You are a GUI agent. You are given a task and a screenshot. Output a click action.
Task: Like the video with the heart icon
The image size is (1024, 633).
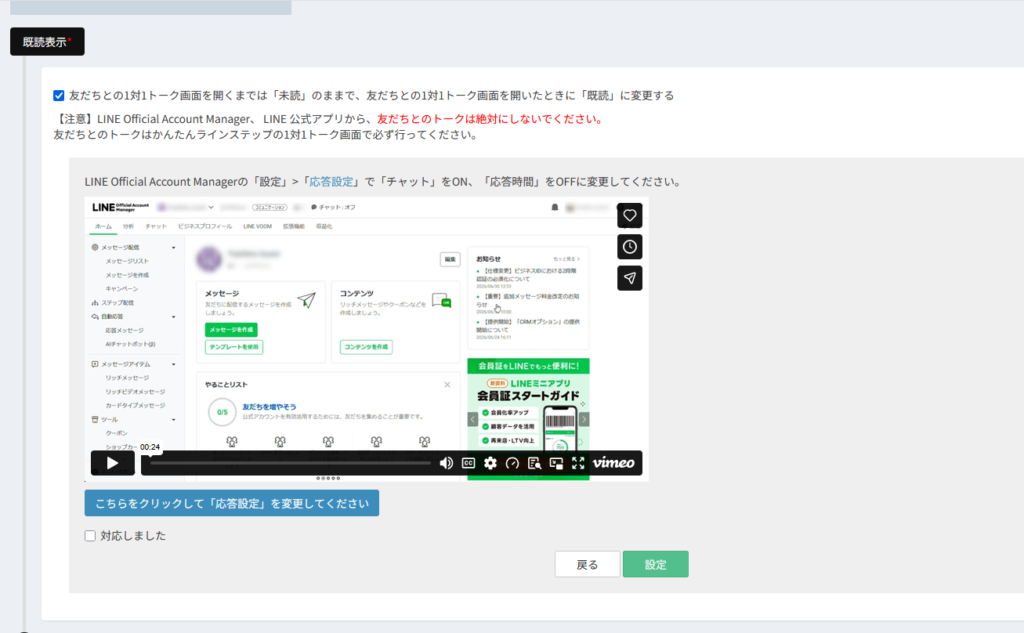[630, 216]
